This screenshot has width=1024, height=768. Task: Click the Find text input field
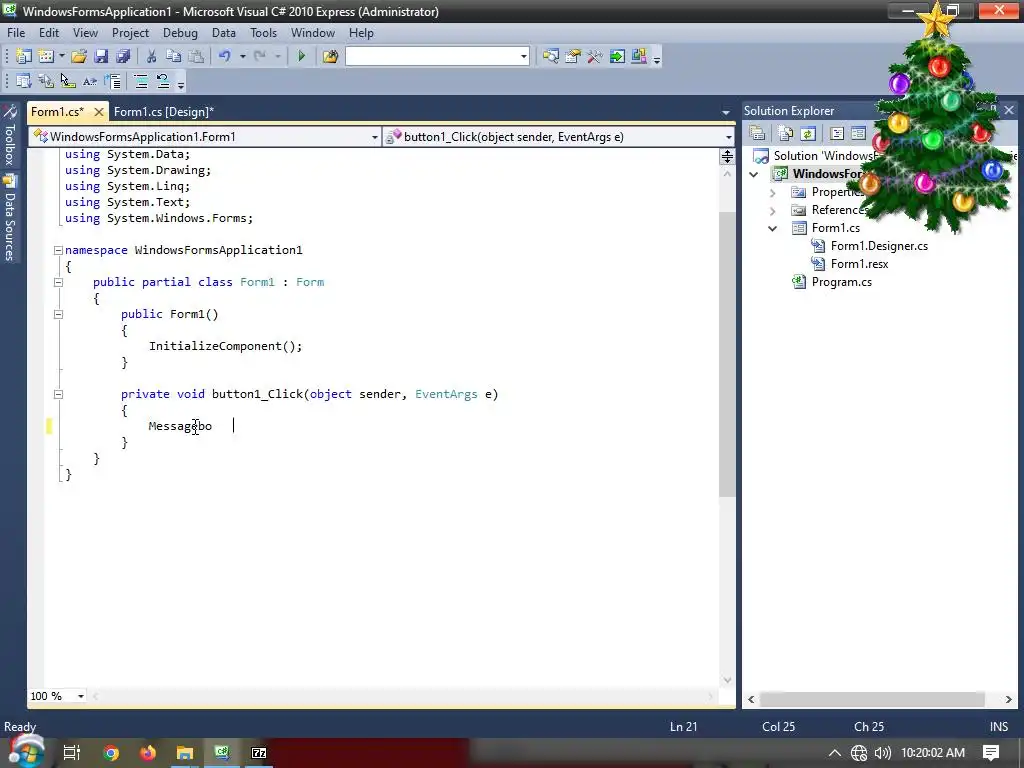432,57
